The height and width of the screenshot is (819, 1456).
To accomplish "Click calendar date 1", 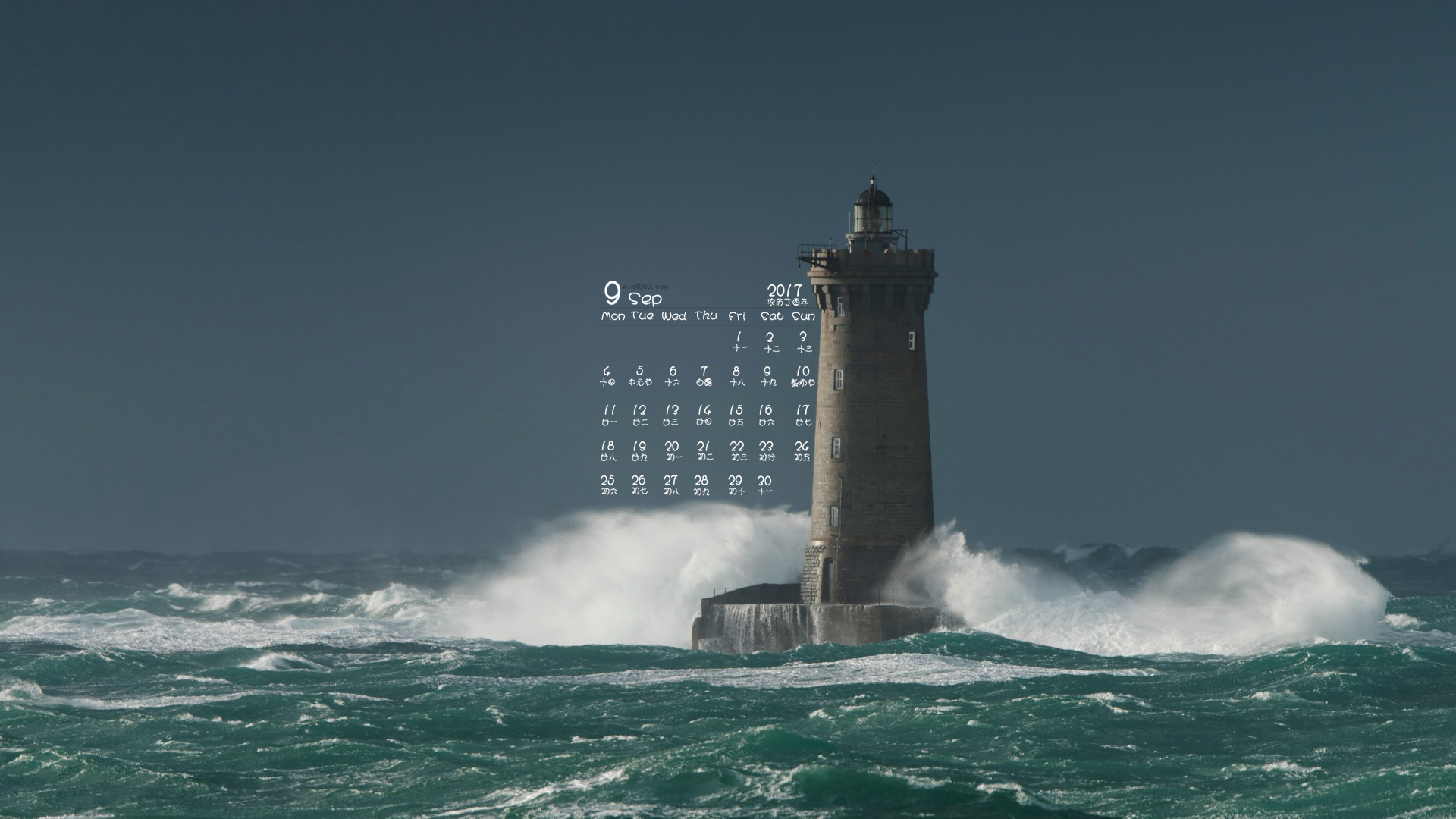I will [x=739, y=337].
